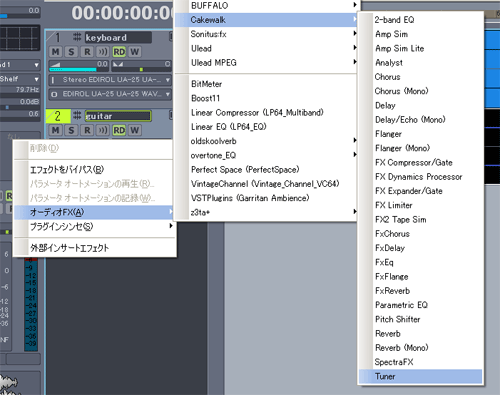
Task: Choose the FX Limiter effect
Action: point(420,205)
